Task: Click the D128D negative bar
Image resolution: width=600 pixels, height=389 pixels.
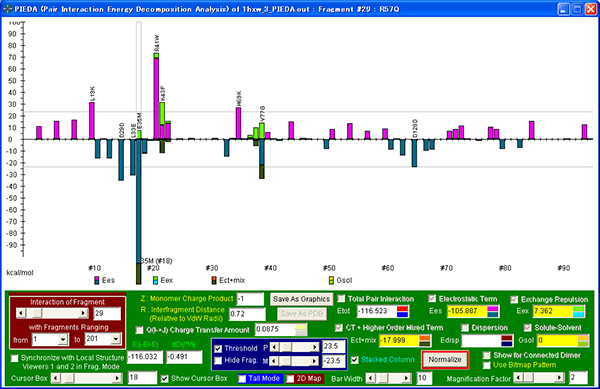Action: (x=414, y=153)
